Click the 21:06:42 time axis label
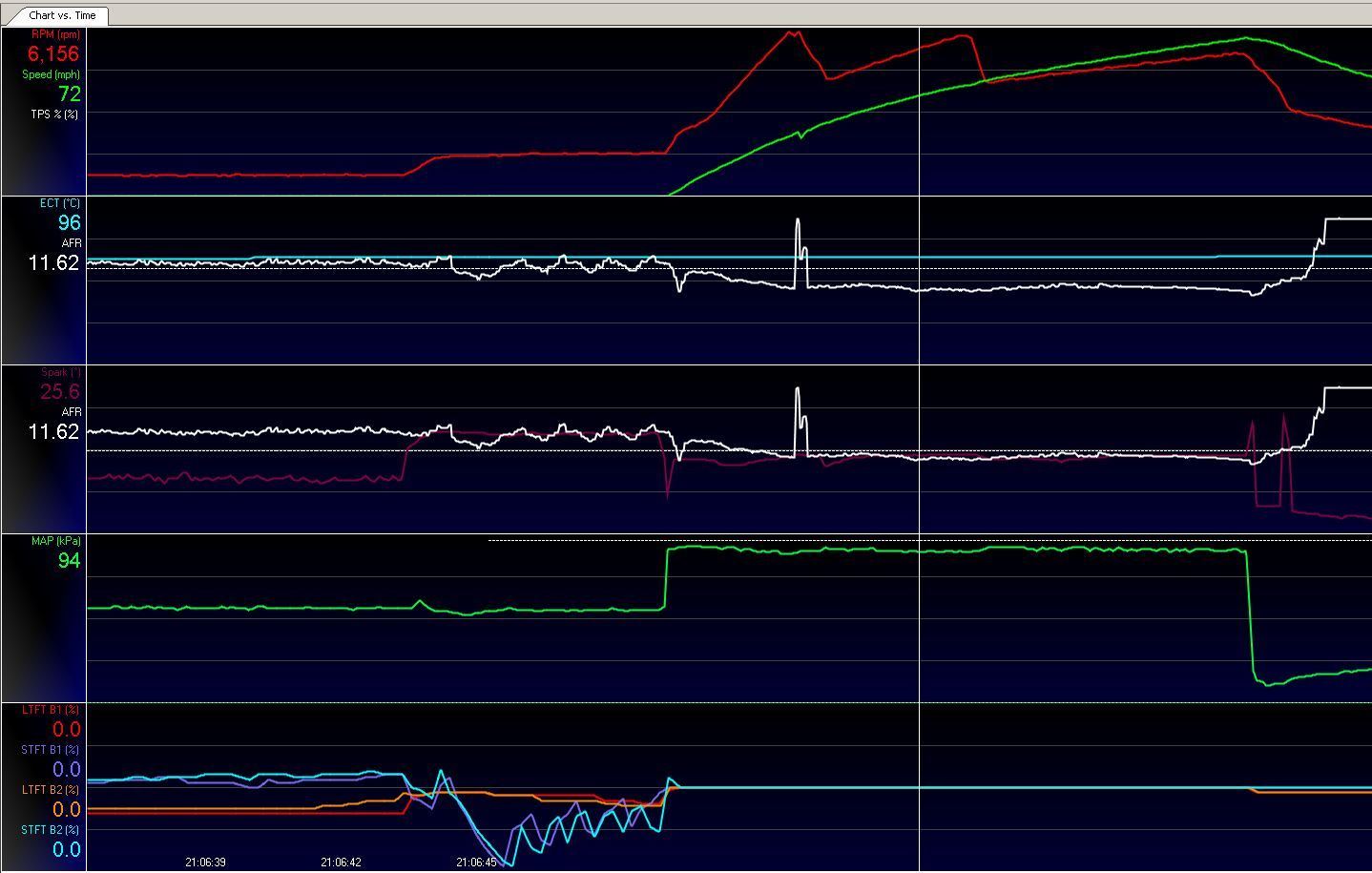Image resolution: width=1372 pixels, height=873 pixels. point(341,863)
